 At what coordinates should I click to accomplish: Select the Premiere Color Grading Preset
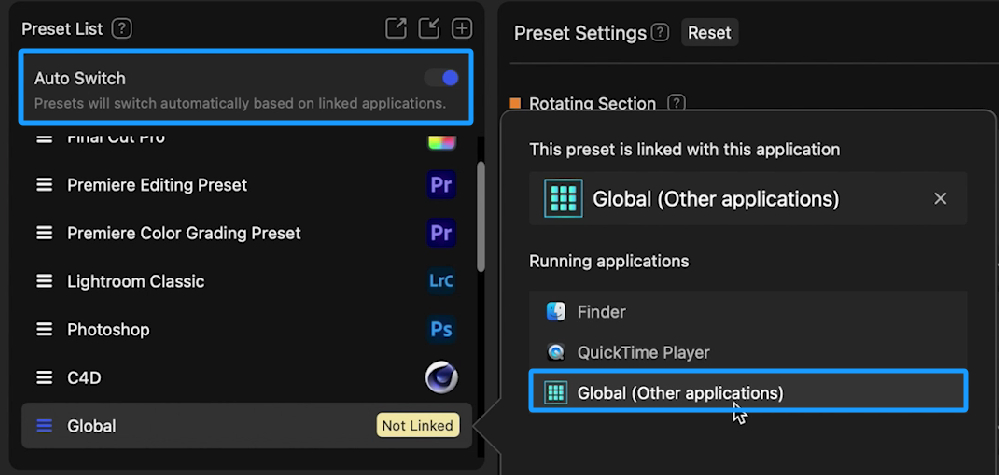tap(247, 233)
